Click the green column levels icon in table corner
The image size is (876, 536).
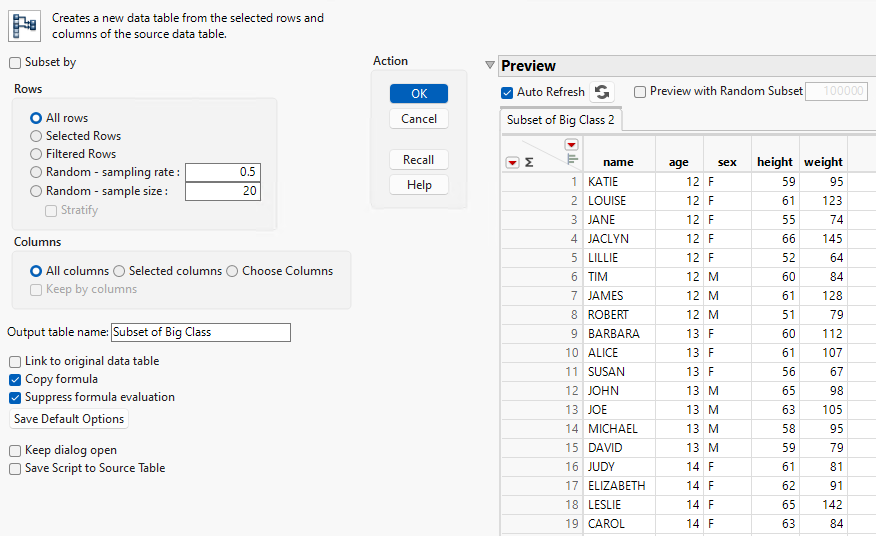[572, 159]
